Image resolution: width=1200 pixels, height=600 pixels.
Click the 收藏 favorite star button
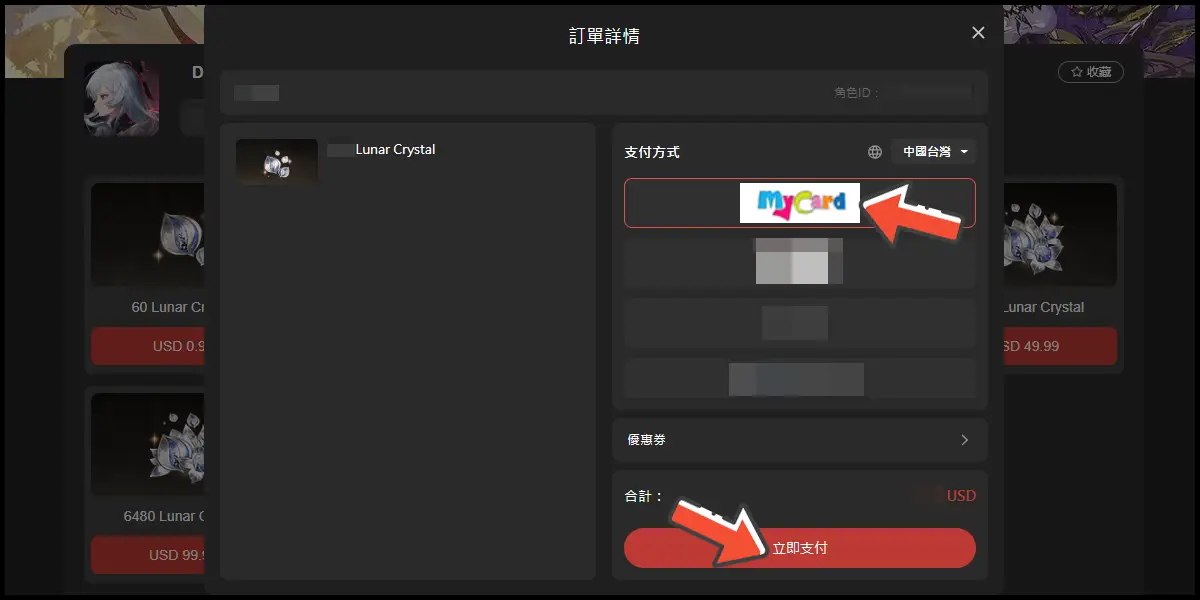coord(1090,72)
